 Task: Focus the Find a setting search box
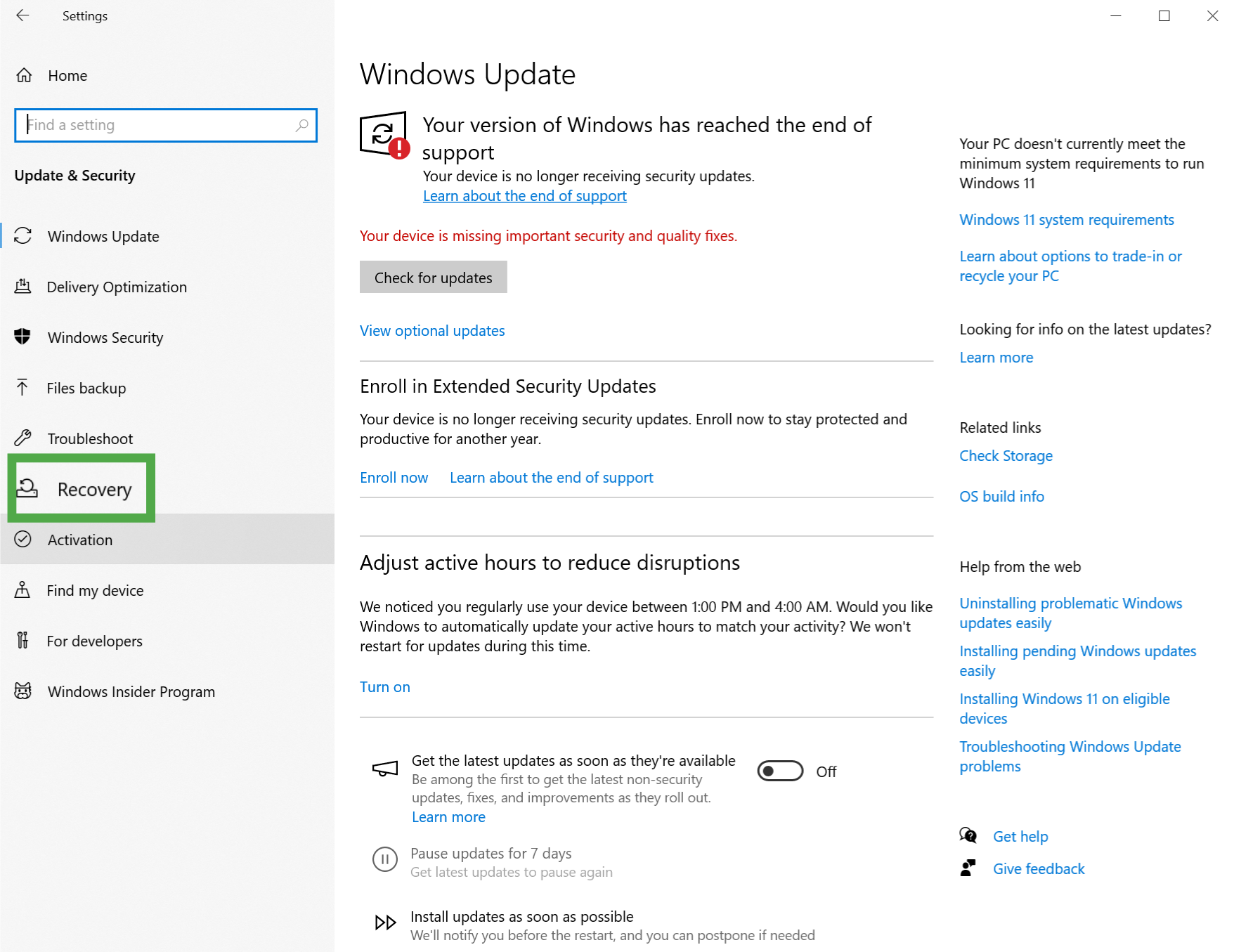point(166,125)
